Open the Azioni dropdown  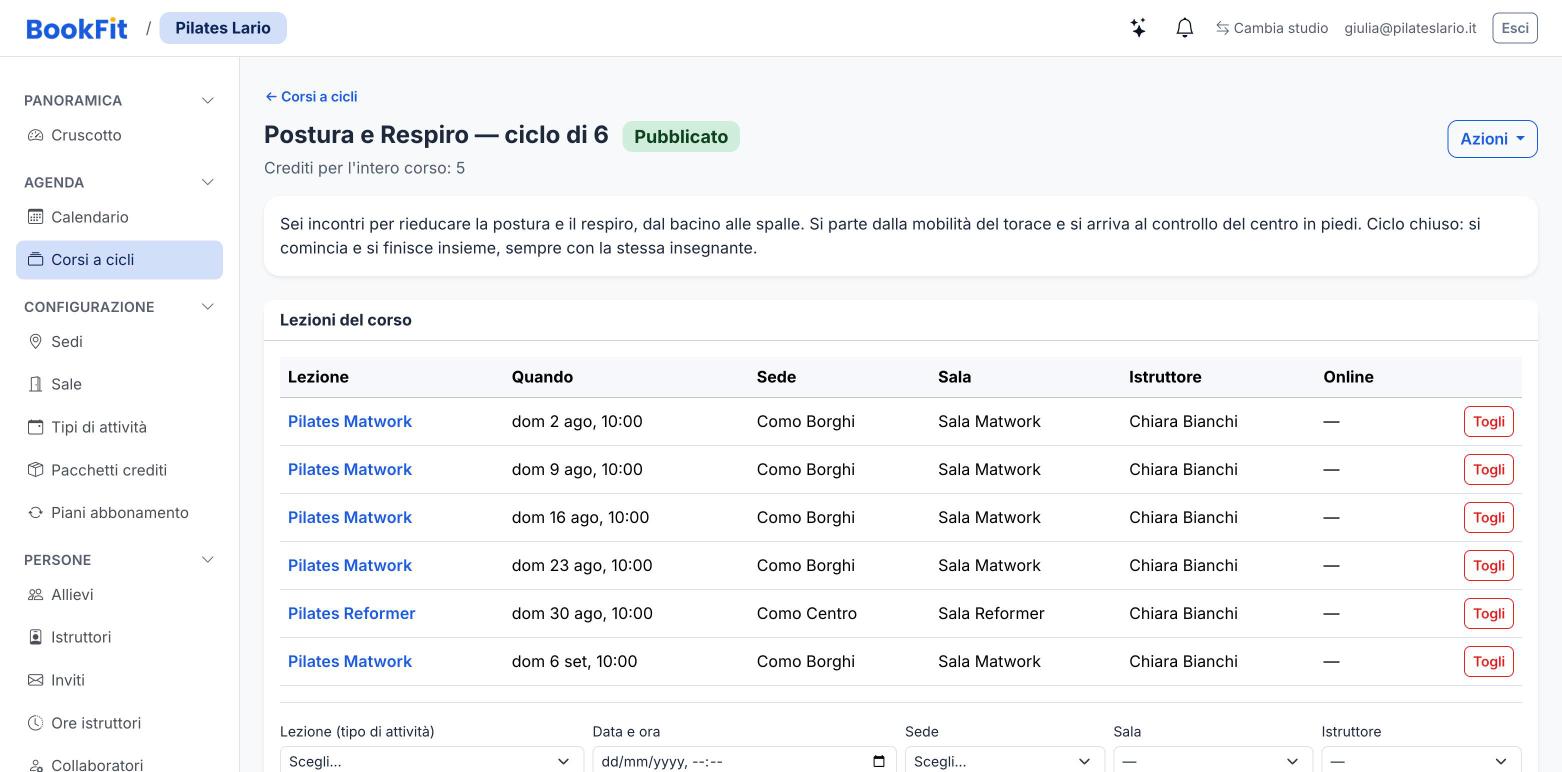point(1492,139)
